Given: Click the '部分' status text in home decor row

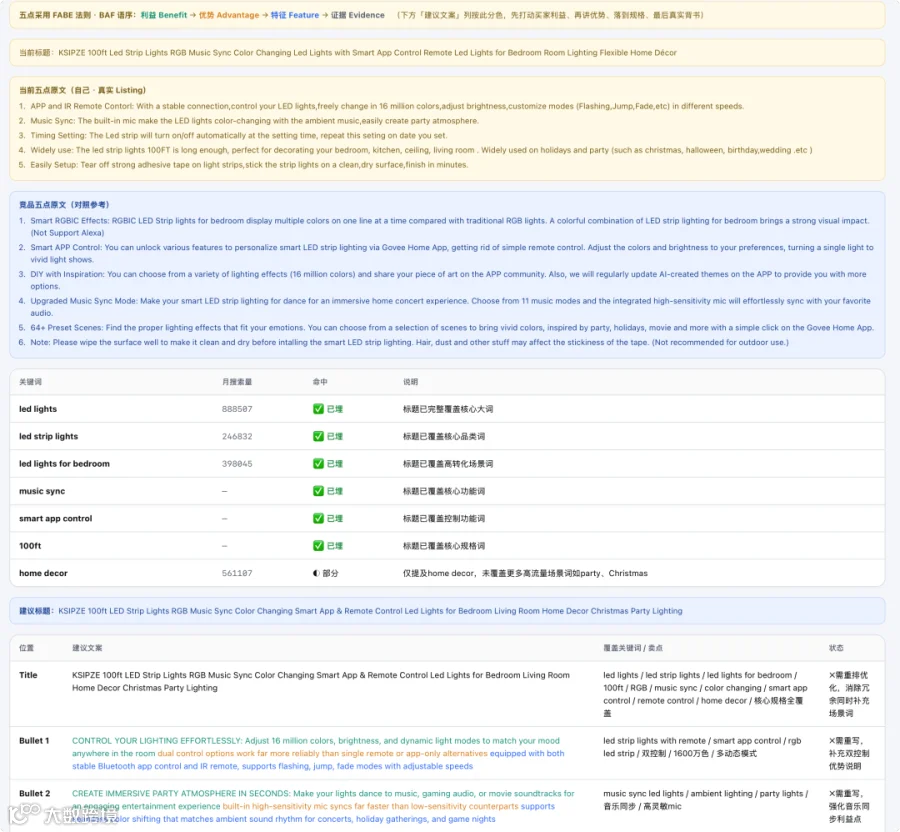Looking at the screenshot, I should tap(330, 573).
